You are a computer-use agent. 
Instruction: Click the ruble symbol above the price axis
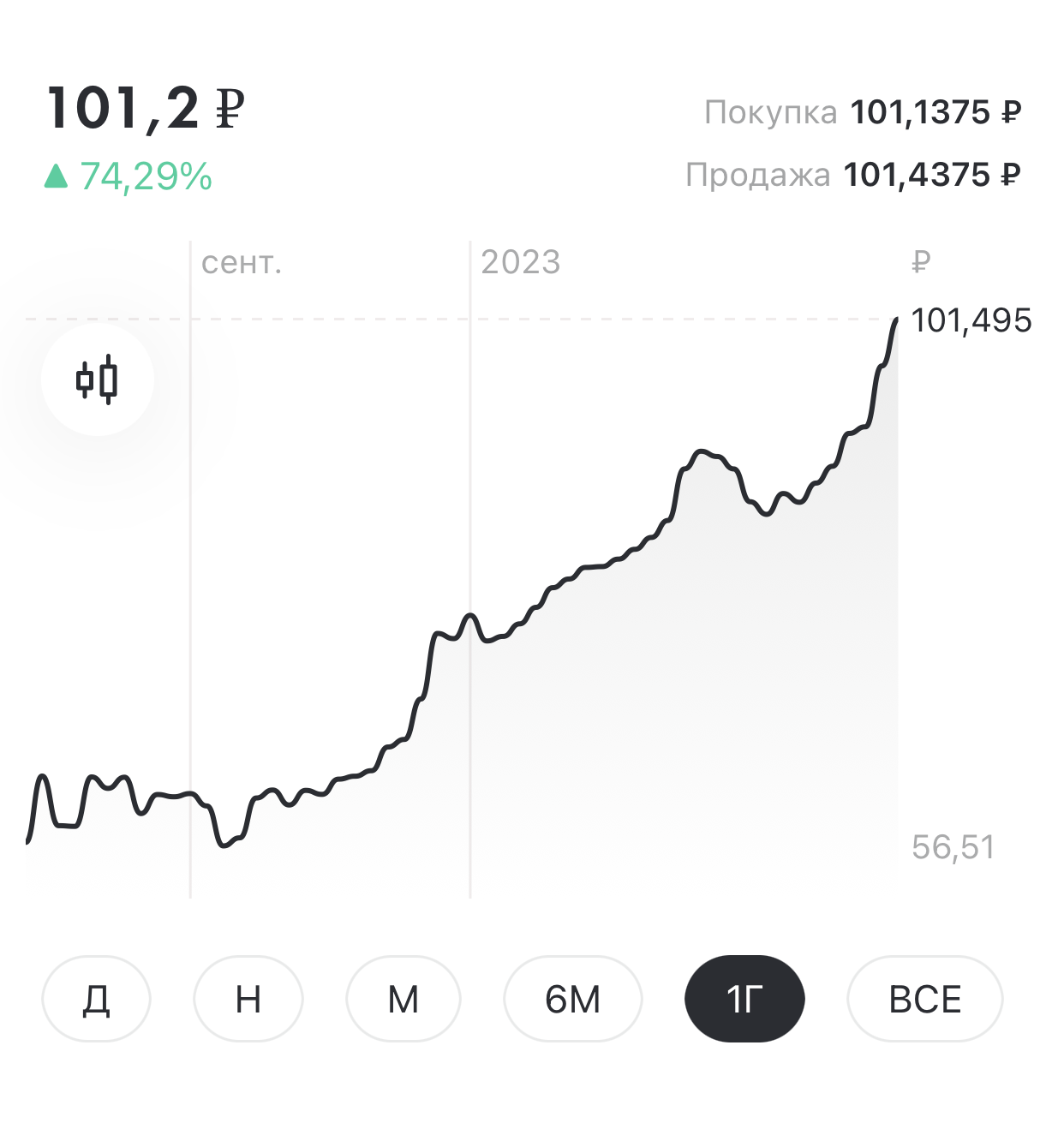[921, 262]
